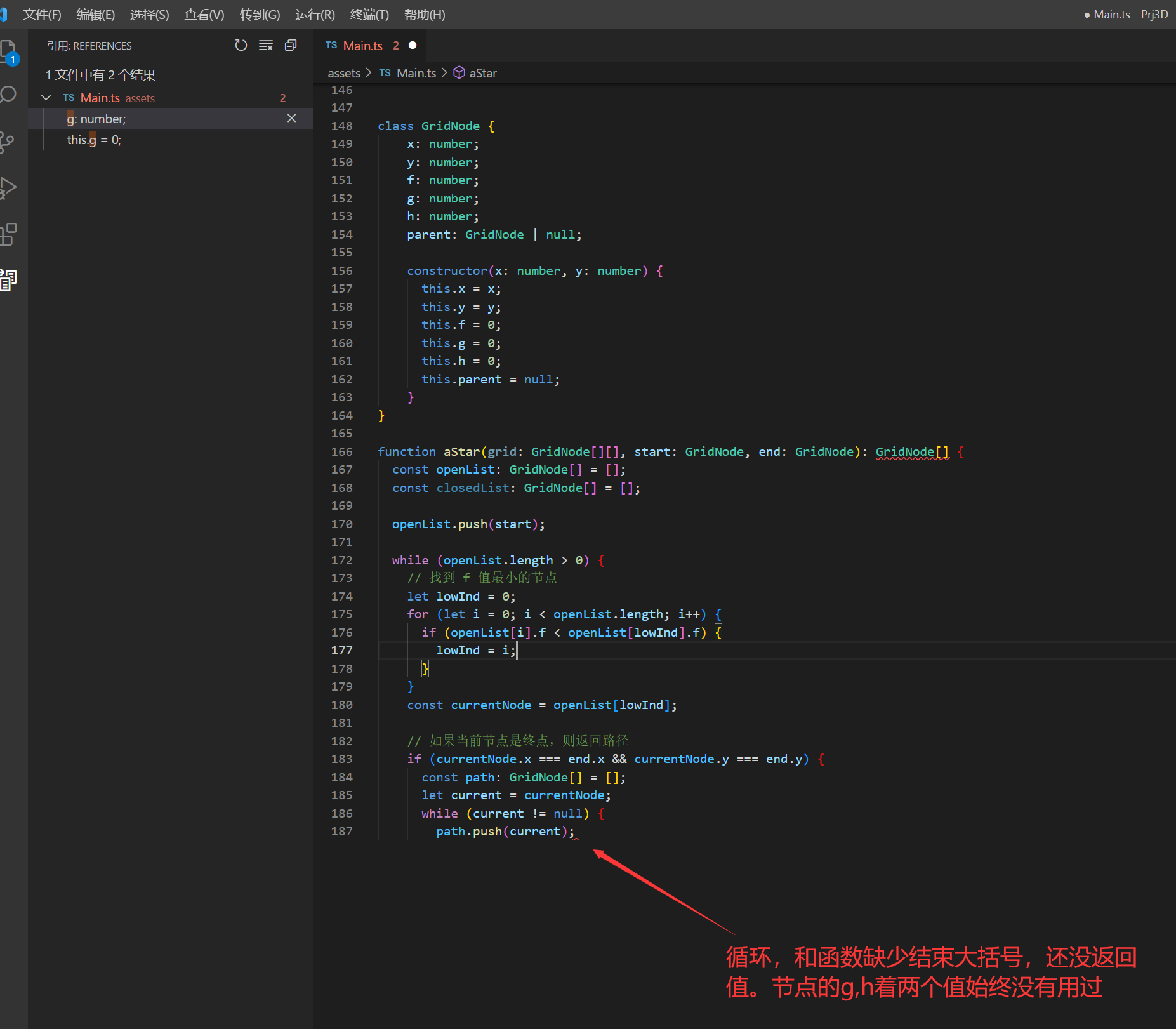Viewport: 1176px width, 1029px height.
Task: Click the 'class GridNode {' code line
Action: tap(436, 126)
